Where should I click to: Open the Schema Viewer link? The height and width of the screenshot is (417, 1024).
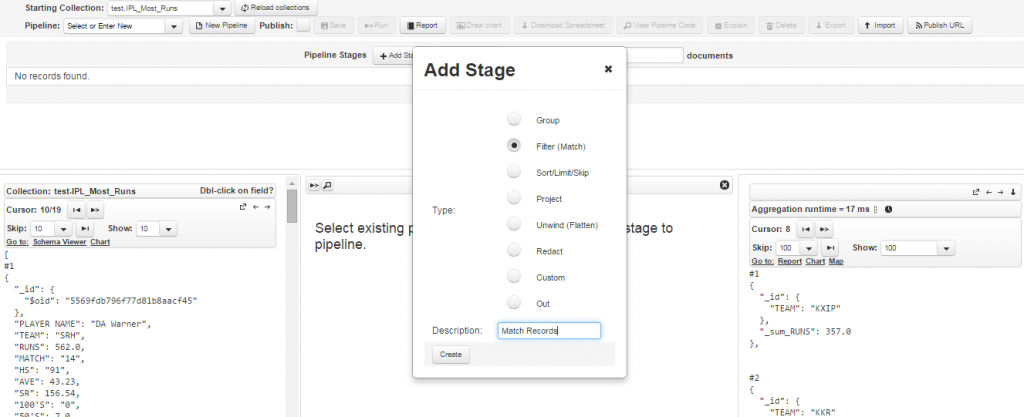click(59, 242)
